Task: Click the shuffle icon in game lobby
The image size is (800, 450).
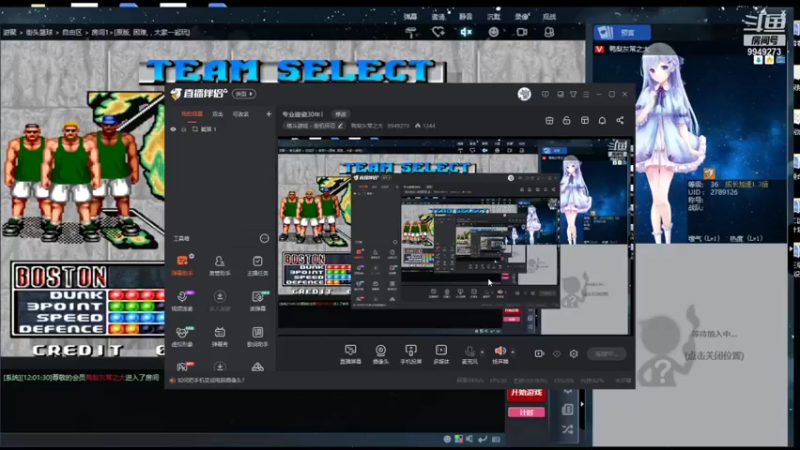Action: [567, 430]
